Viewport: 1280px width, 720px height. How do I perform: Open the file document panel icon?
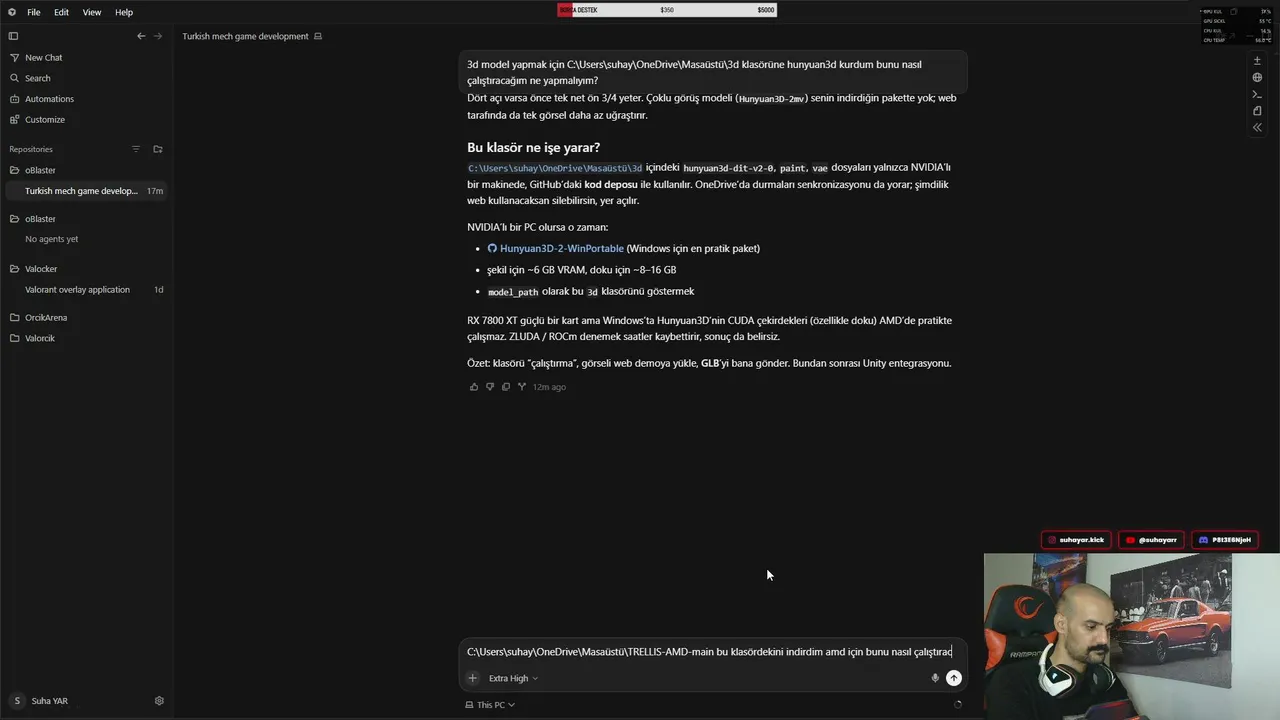[1257, 111]
